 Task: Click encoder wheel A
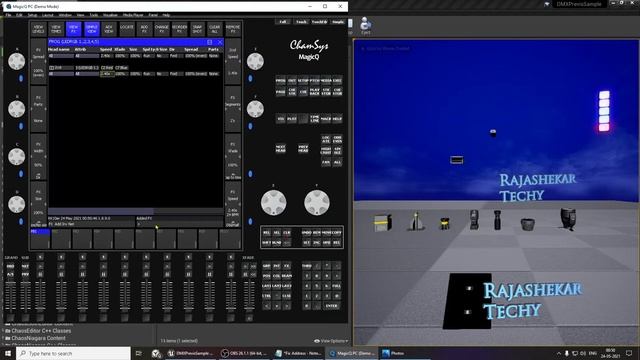17,61
